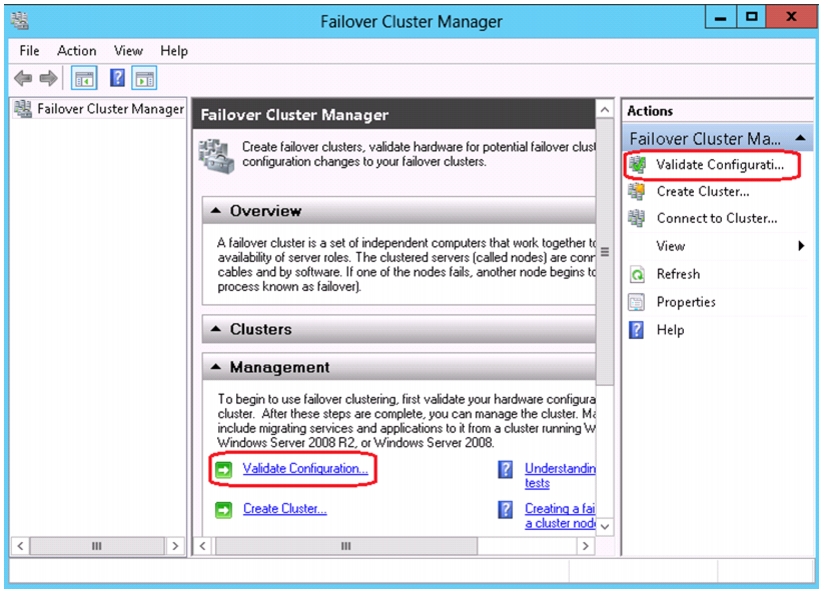Screen dimensions: 830x613
Task: Click green arrow icon beside Create Cluster link
Action: tap(223, 509)
